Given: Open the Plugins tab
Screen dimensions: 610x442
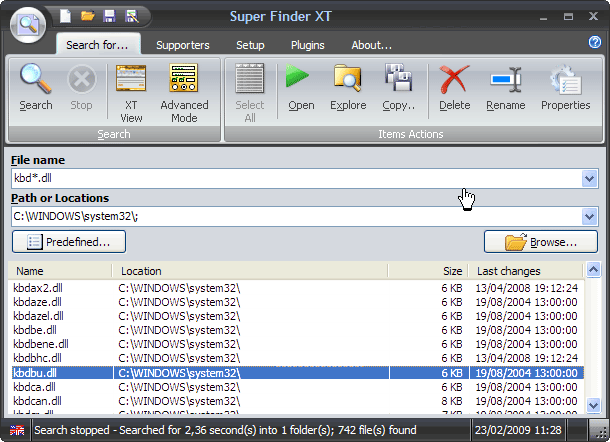Looking at the screenshot, I should tap(307, 45).
